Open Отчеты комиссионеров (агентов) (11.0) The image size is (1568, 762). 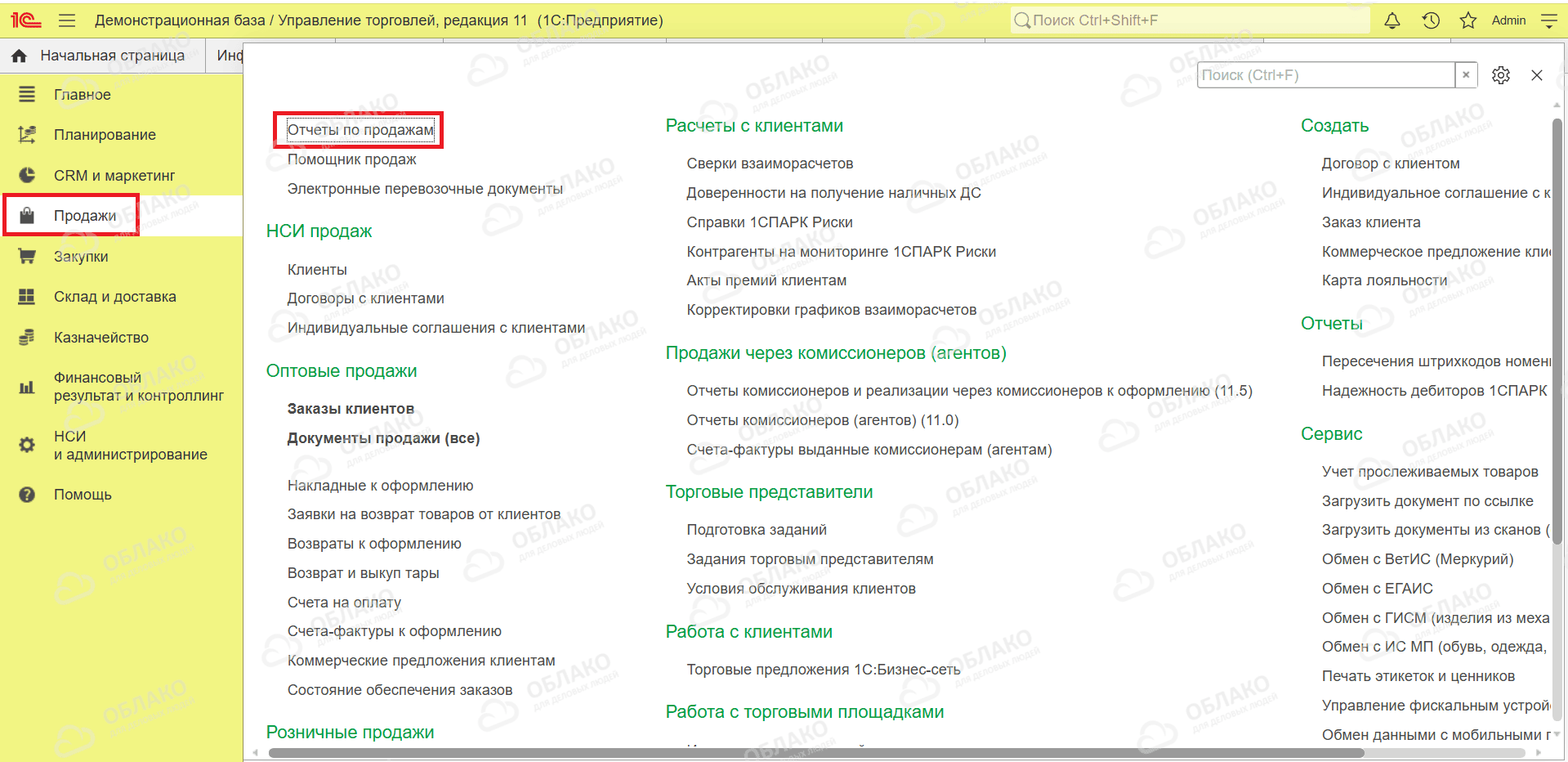click(x=823, y=420)
